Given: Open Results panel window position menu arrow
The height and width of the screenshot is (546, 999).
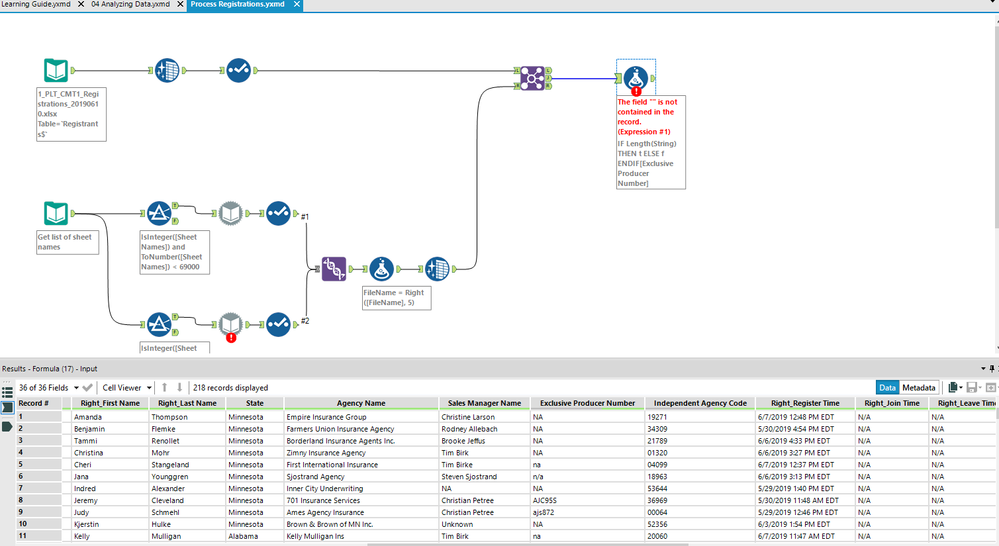Looking at the screenshot, I should point(983,369).
